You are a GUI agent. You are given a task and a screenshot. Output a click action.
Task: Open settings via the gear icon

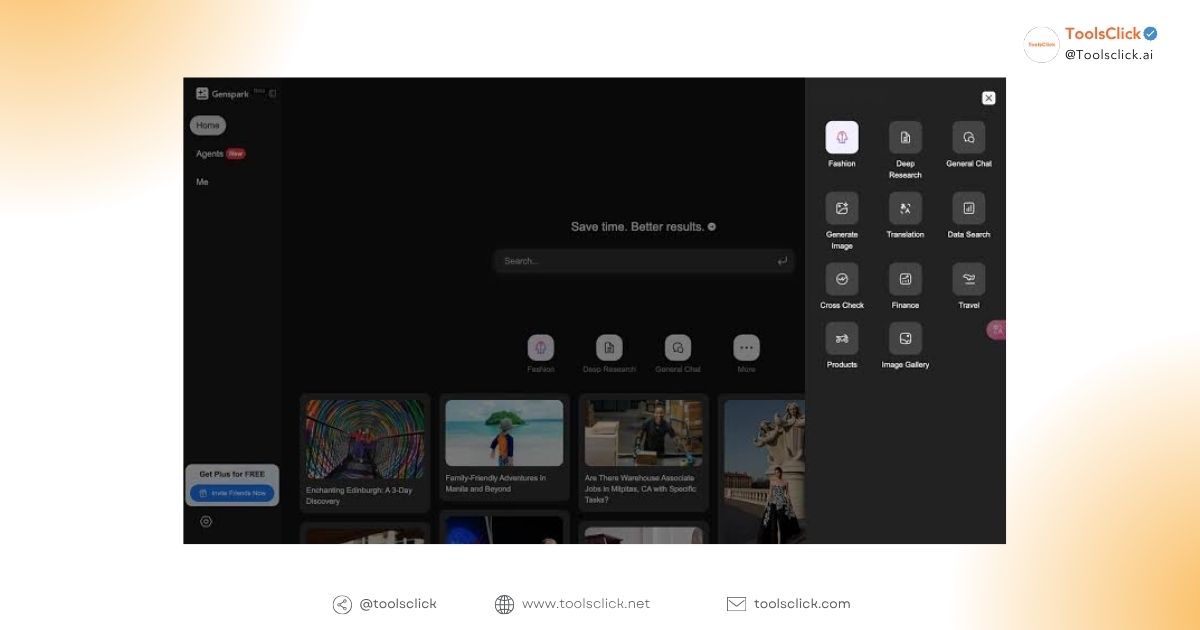coord(206,521)
